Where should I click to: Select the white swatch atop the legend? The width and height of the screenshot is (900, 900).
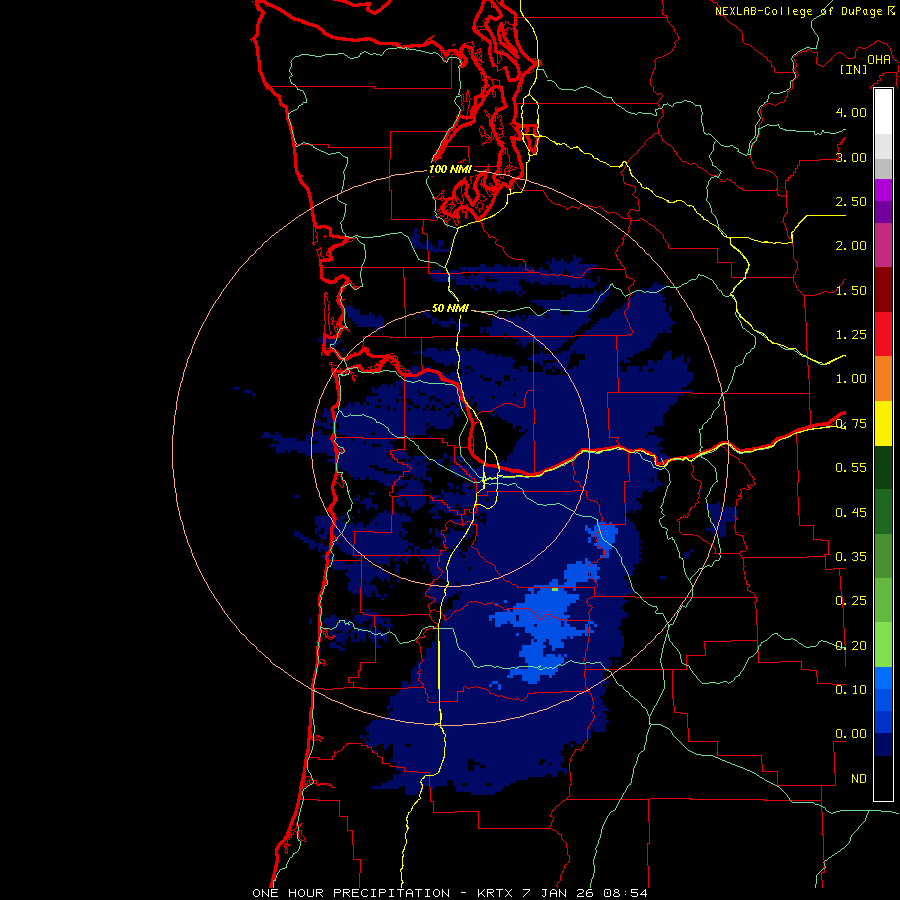tap(883, 112)
